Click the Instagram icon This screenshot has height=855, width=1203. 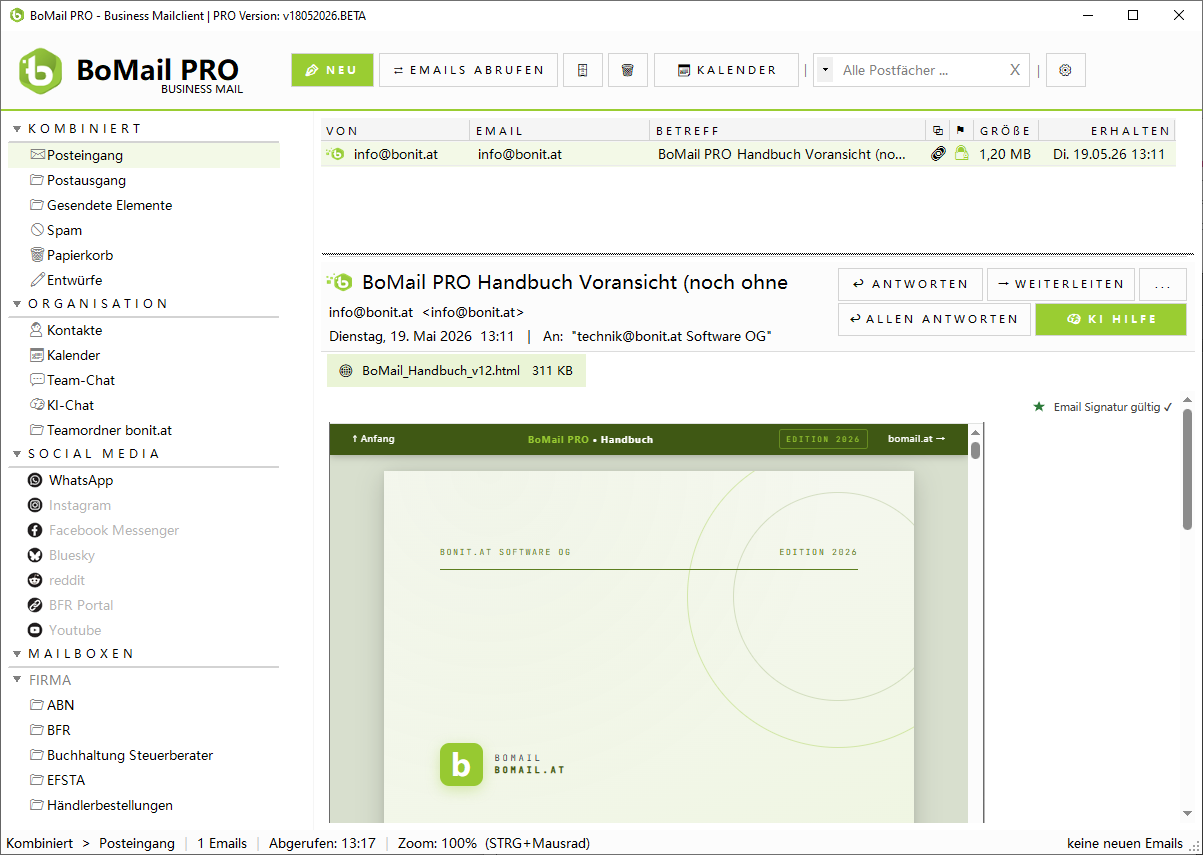(x=35, y=505)
